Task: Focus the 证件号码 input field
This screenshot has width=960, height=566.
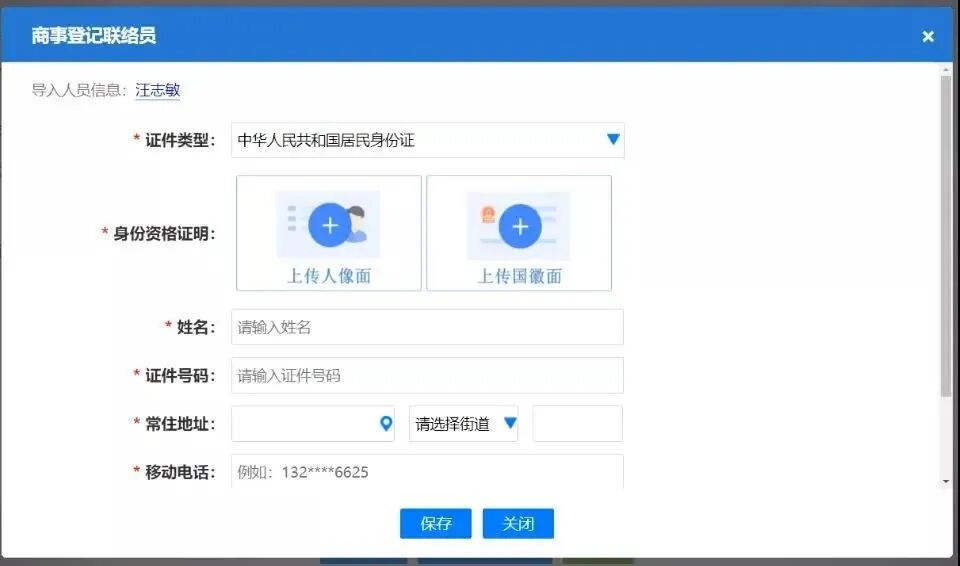Action: pyautogui.click(x=427, y=375)
